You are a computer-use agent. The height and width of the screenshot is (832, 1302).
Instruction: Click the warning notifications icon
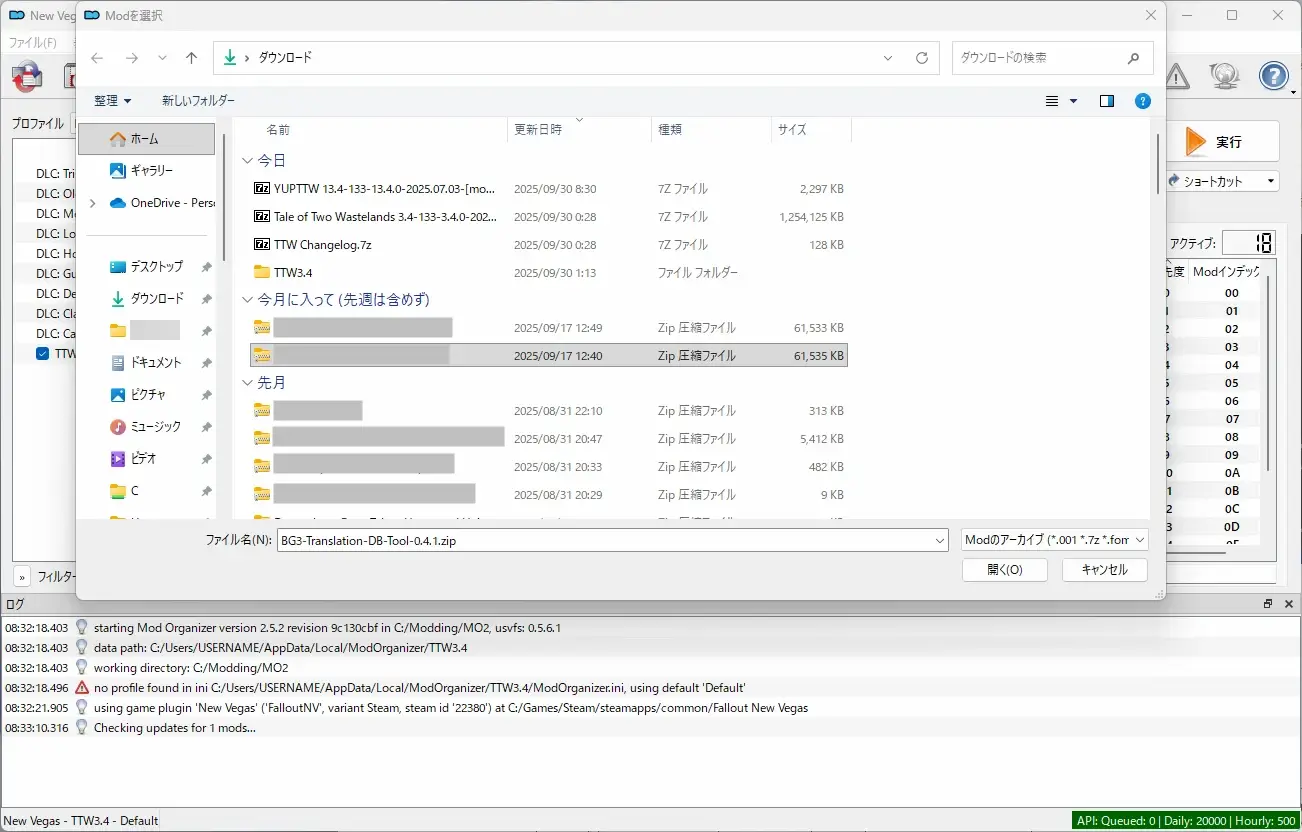(1177, 75)
